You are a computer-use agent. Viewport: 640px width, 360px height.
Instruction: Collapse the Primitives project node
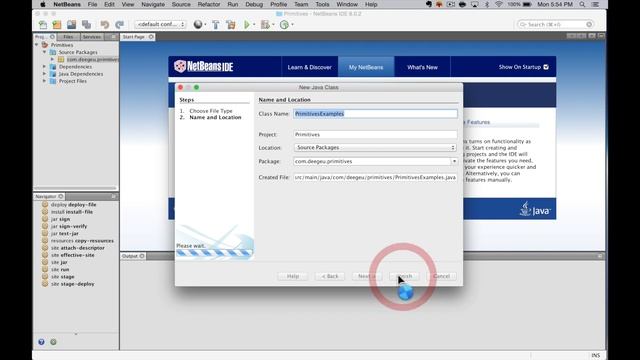pos(37,45)
